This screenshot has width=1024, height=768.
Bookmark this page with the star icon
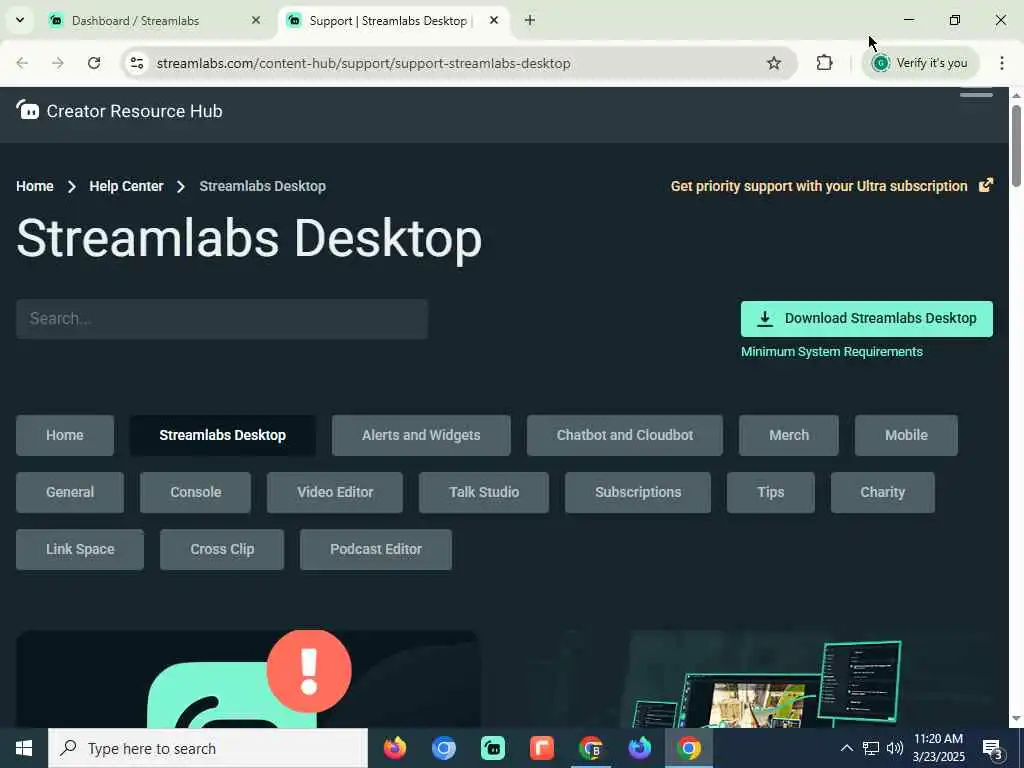774,63
